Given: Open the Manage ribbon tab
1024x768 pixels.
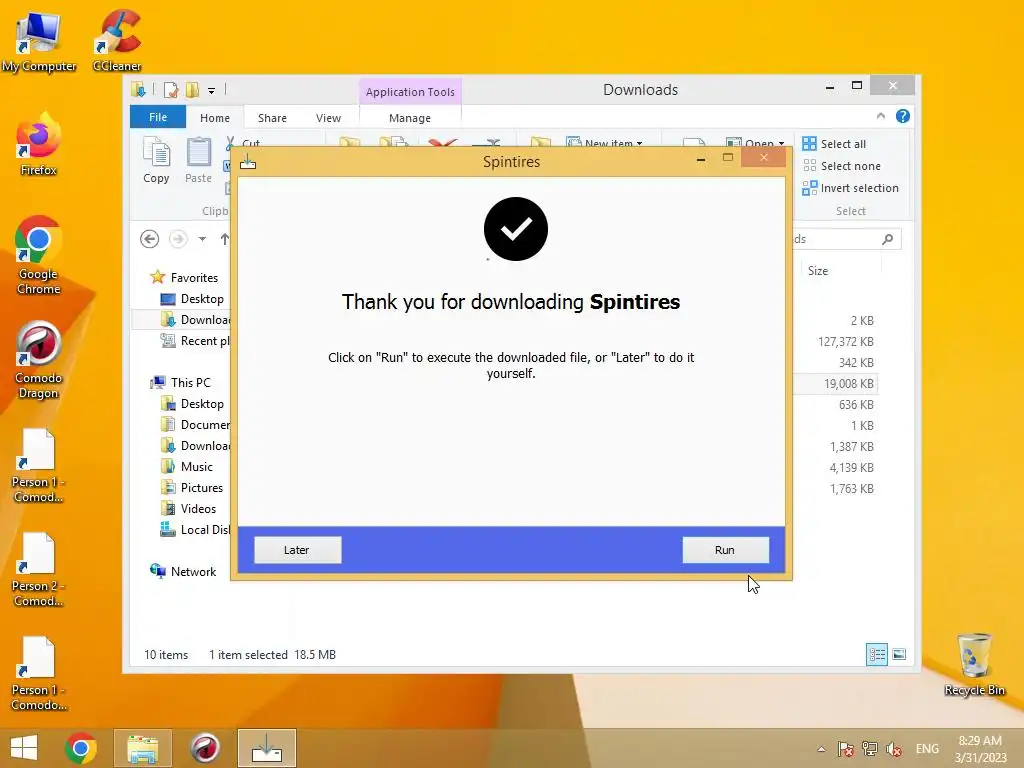Looking at the screenshot, I should pyautogui.click(x=410, y=118).
